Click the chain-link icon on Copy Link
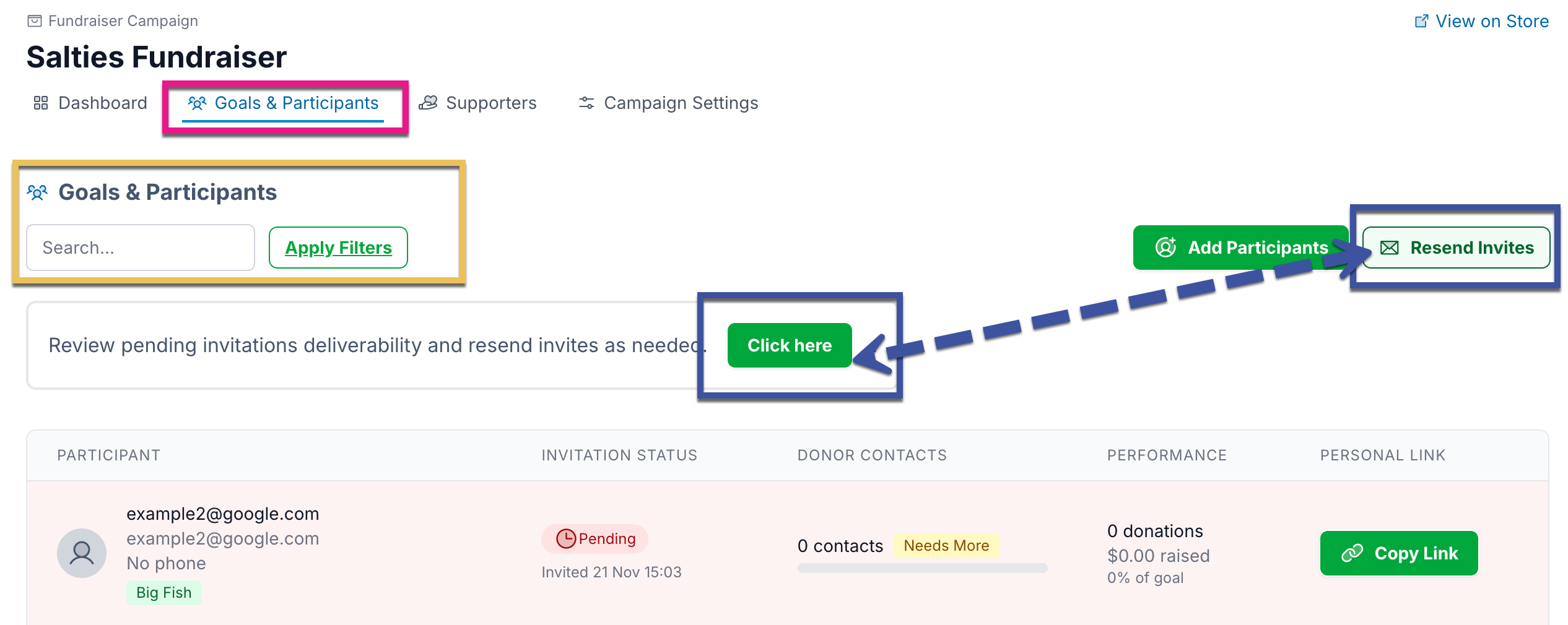This screenshot has width=1568, height=625. (x=1352, y=553)
